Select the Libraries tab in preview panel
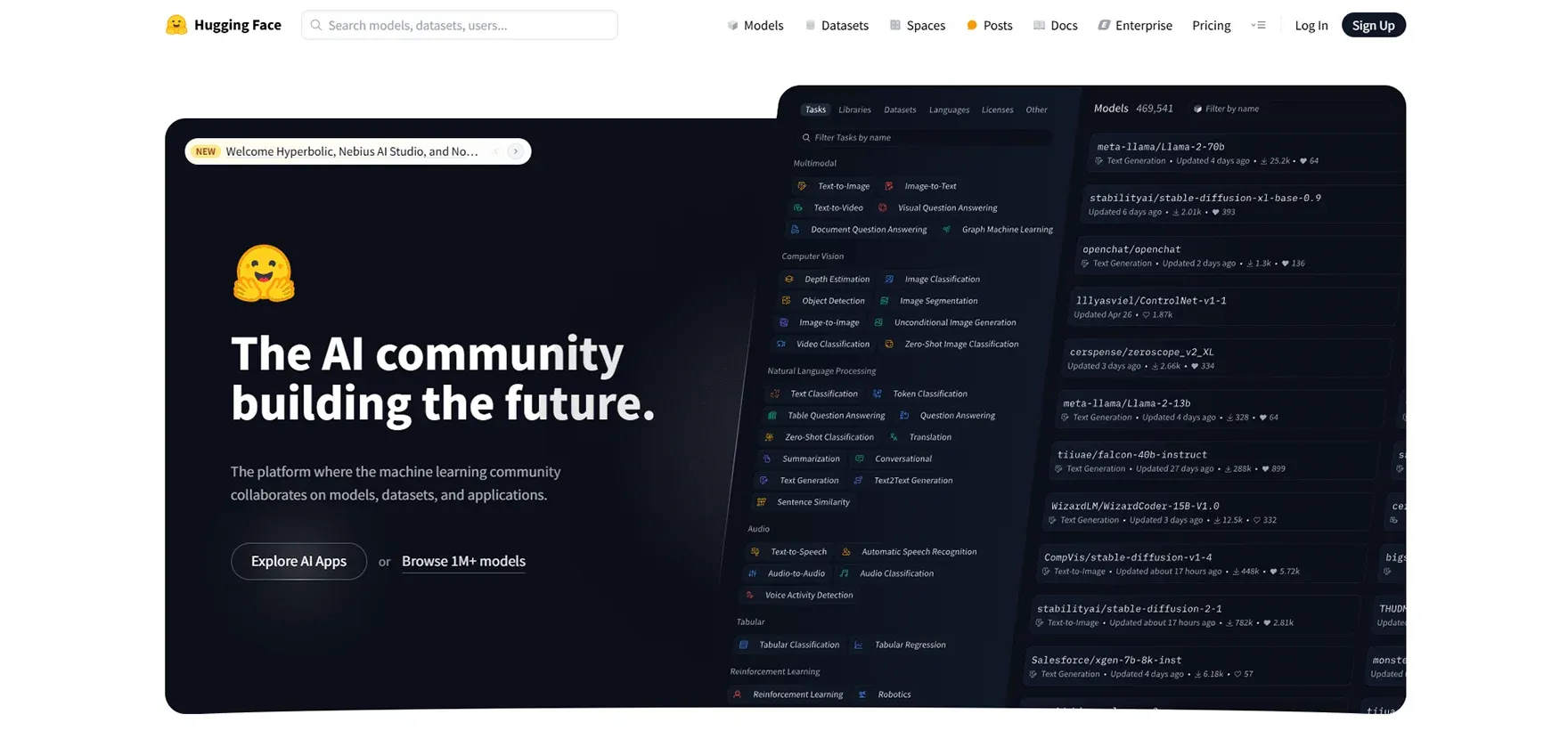1568x747 pixels. pos(854,110)
